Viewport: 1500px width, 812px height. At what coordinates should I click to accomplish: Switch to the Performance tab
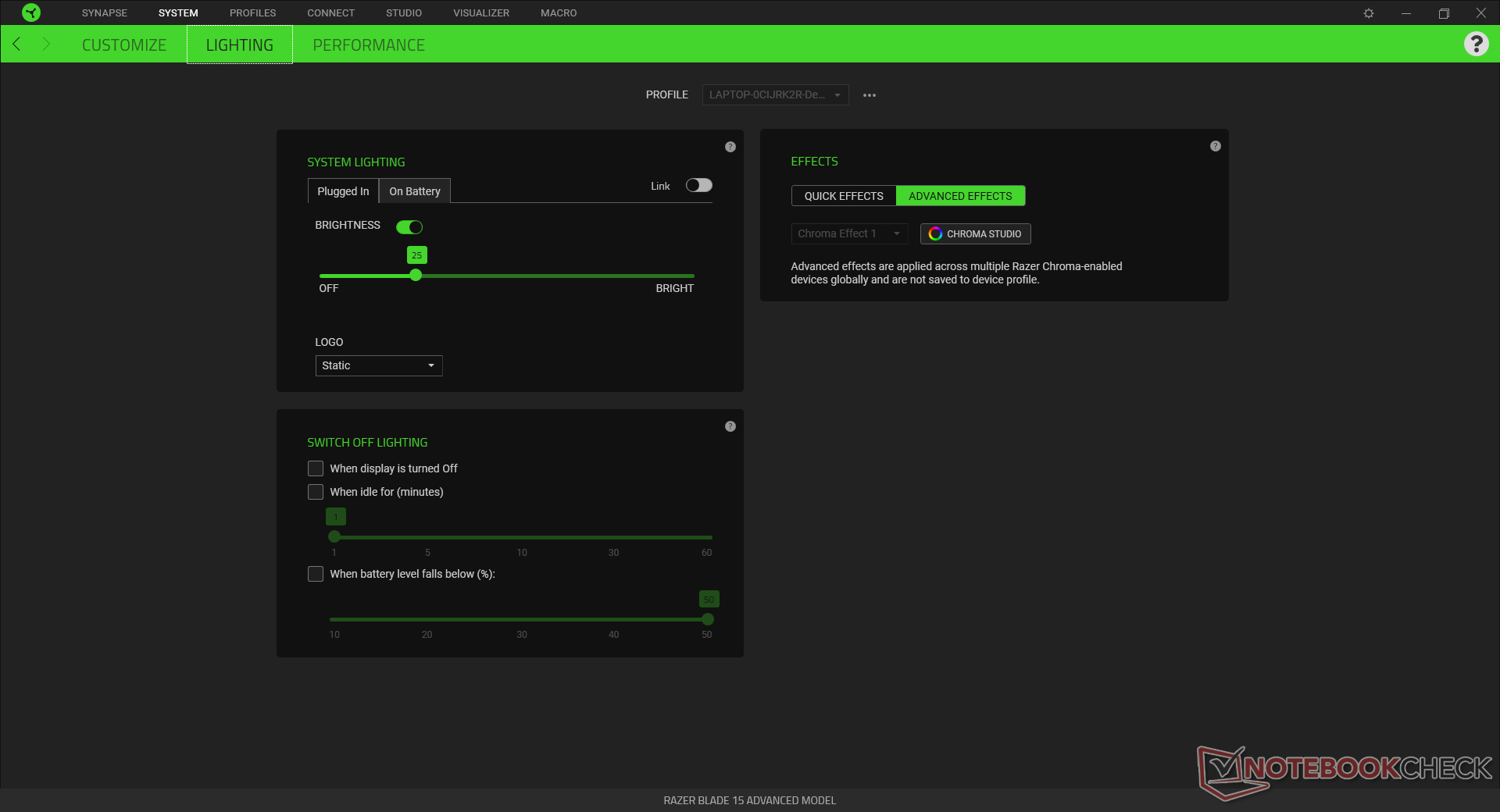[369, 45]
